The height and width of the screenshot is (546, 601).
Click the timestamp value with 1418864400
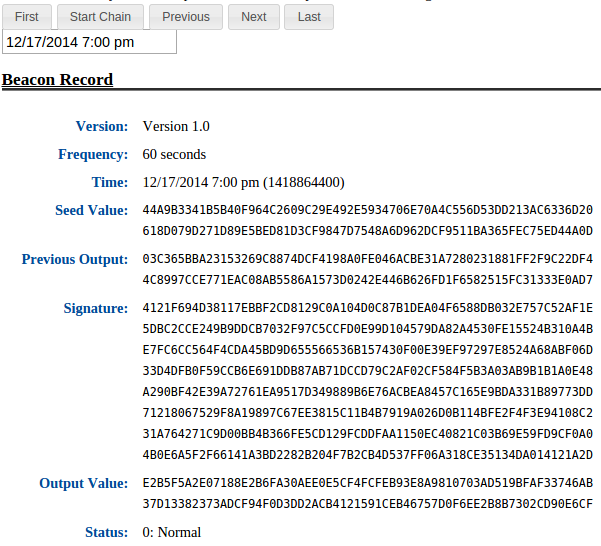point(243,182)
